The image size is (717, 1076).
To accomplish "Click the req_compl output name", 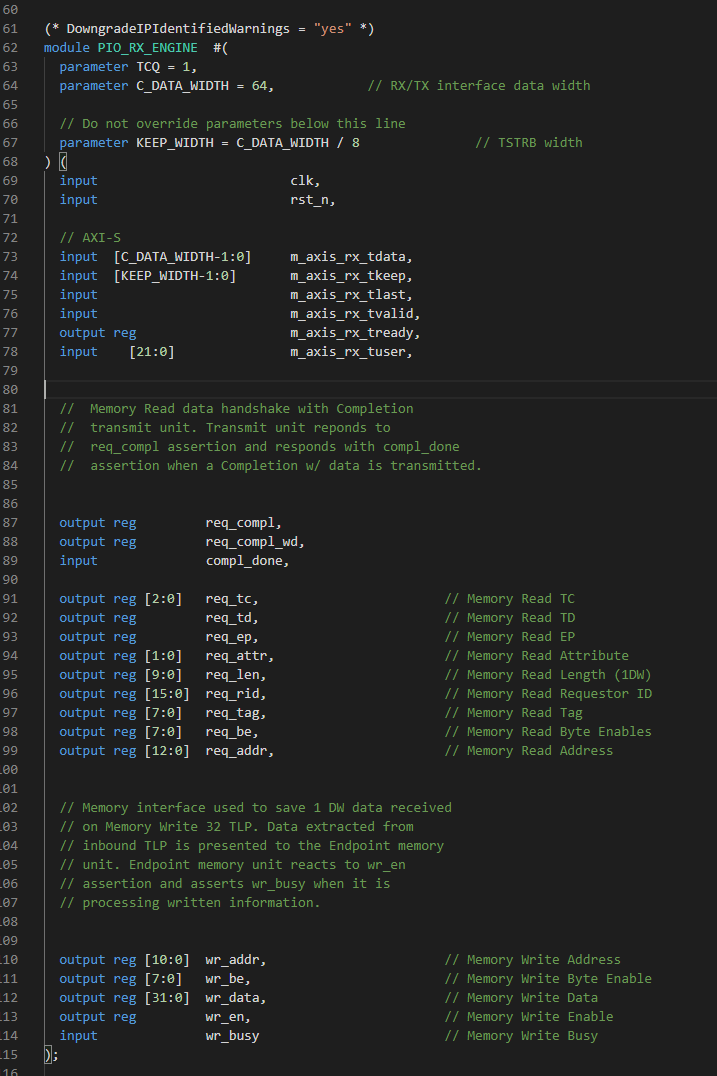I will (x=240, y=523).
